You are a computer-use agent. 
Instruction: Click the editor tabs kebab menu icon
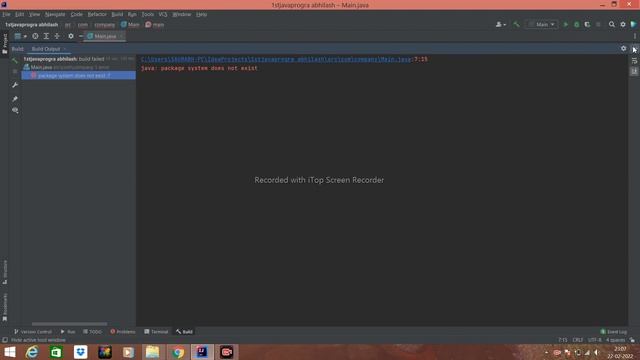pyautogui.click(x=635, y=36)
